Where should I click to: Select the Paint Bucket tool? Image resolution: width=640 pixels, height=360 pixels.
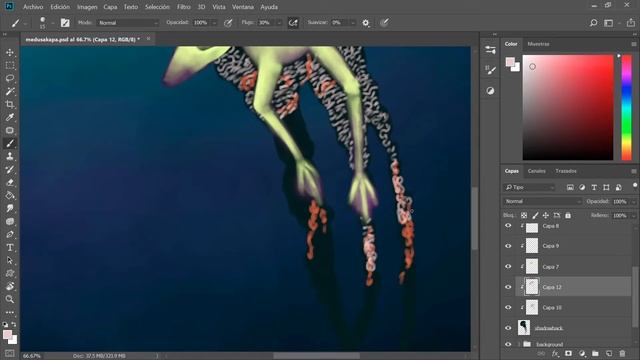10,196
